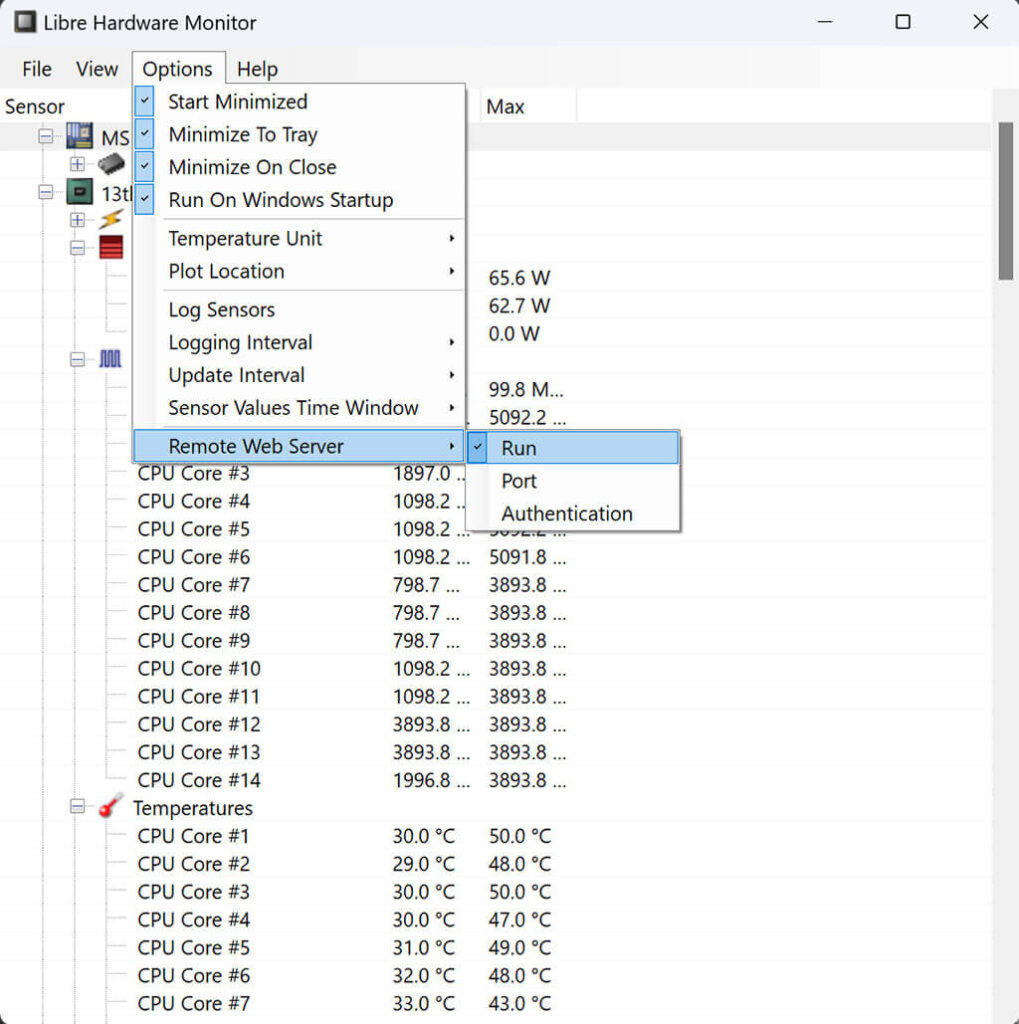
Task: Open the Help menu
Action: coord(257,69)
